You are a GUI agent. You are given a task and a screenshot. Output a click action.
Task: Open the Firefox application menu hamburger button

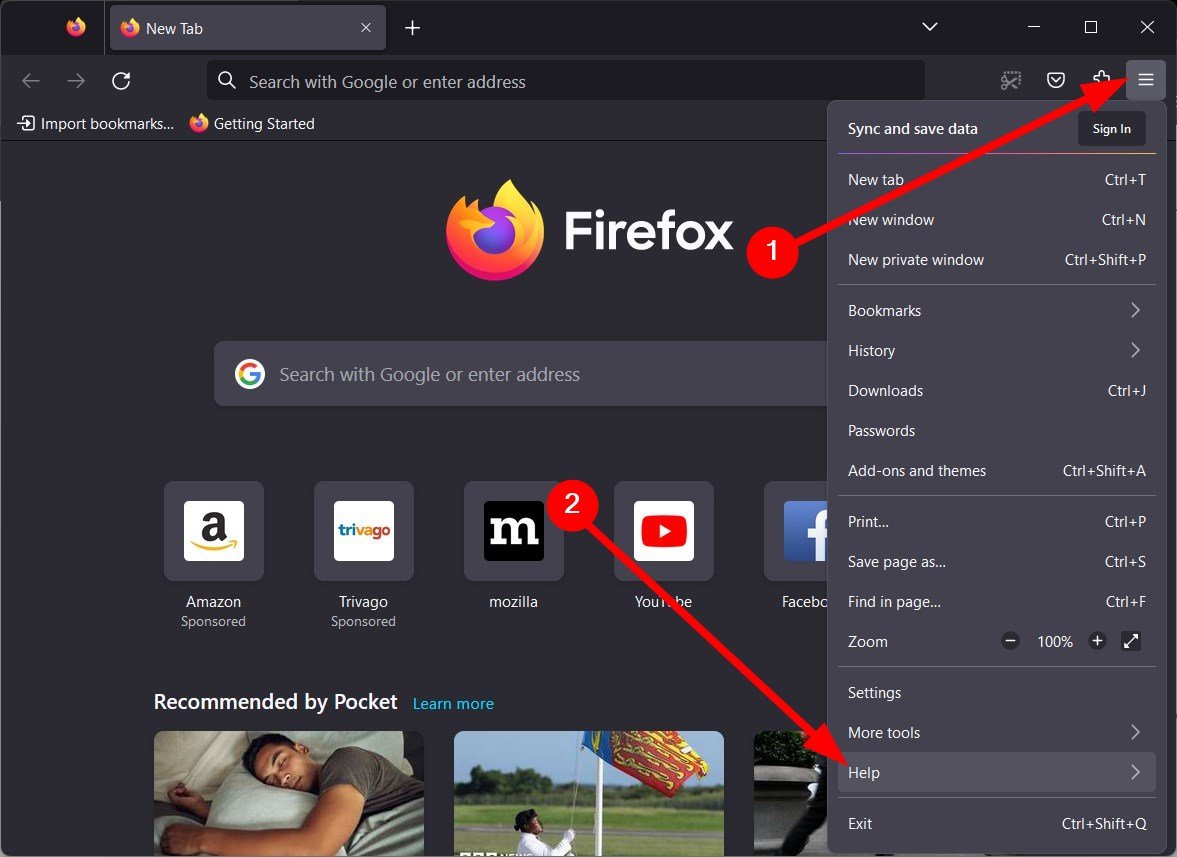pos(1145,80)
